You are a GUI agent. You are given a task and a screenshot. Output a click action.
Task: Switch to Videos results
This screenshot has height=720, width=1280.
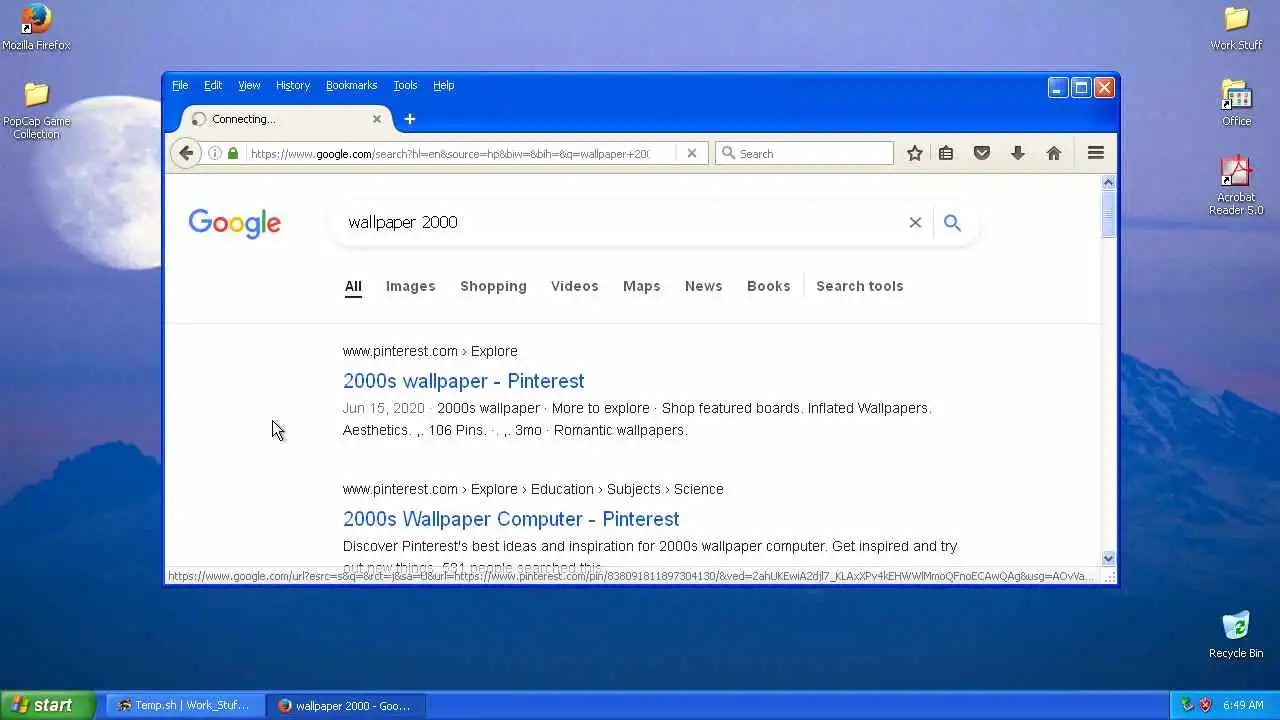[x=574, y=286]
